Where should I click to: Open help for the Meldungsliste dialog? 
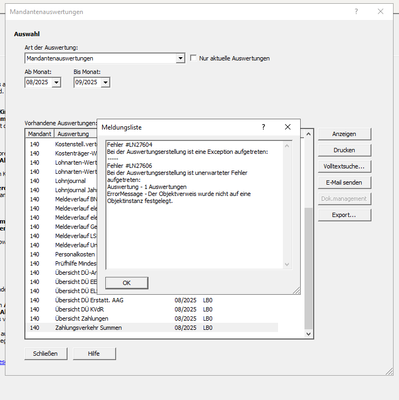point(263,127)
